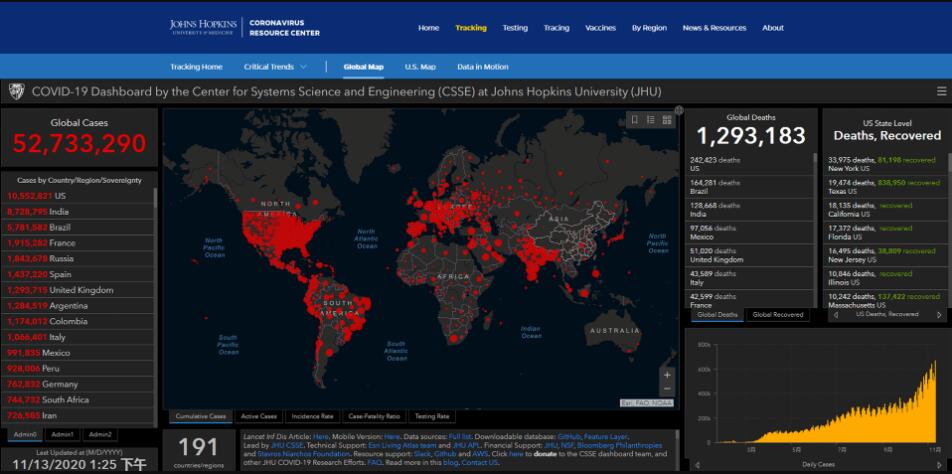The height and width of the screenshot is (474, 952).
Task: Select South Africa in the cases list
Action: tap(78, 400)
